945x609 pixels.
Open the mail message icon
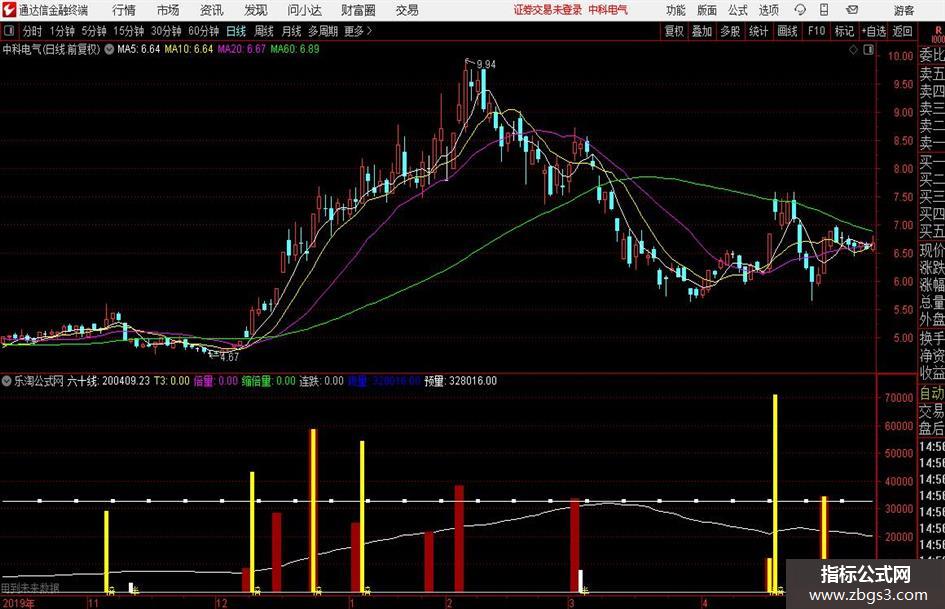click(852, 10)
